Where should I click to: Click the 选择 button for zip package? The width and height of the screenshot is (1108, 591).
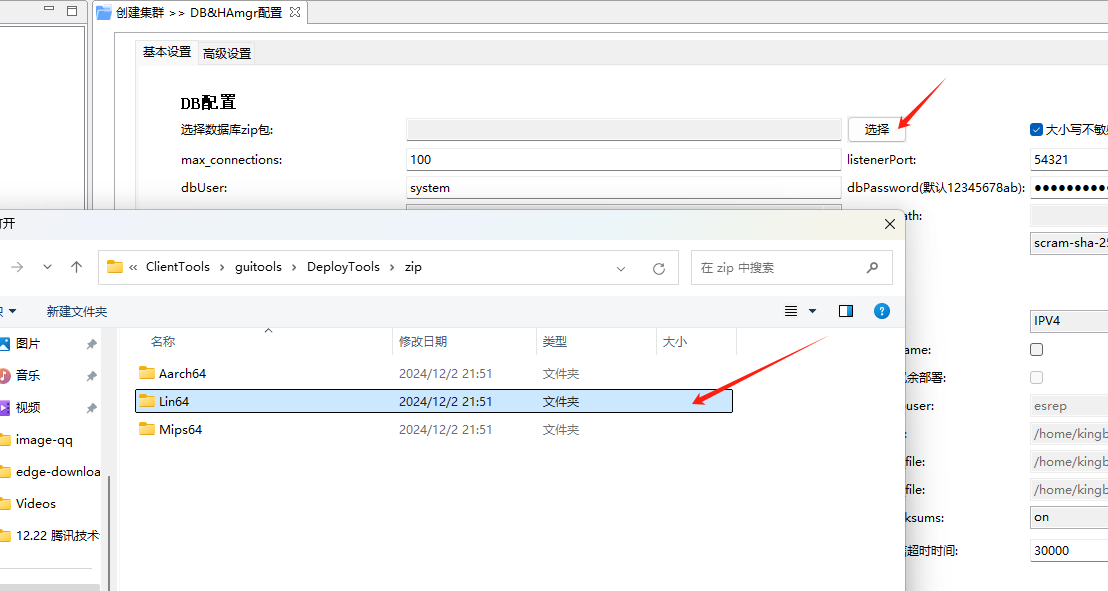876,129
